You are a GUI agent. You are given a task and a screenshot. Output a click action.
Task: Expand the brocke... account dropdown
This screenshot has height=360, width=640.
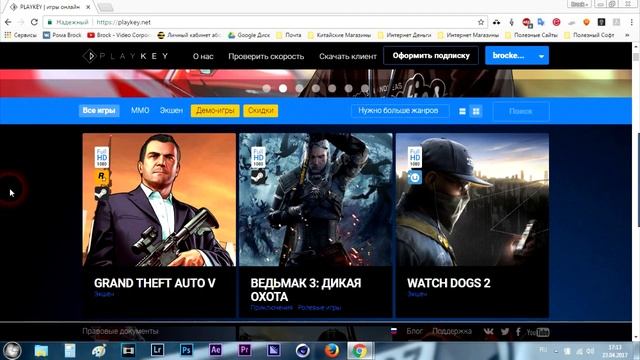(517, 56)
